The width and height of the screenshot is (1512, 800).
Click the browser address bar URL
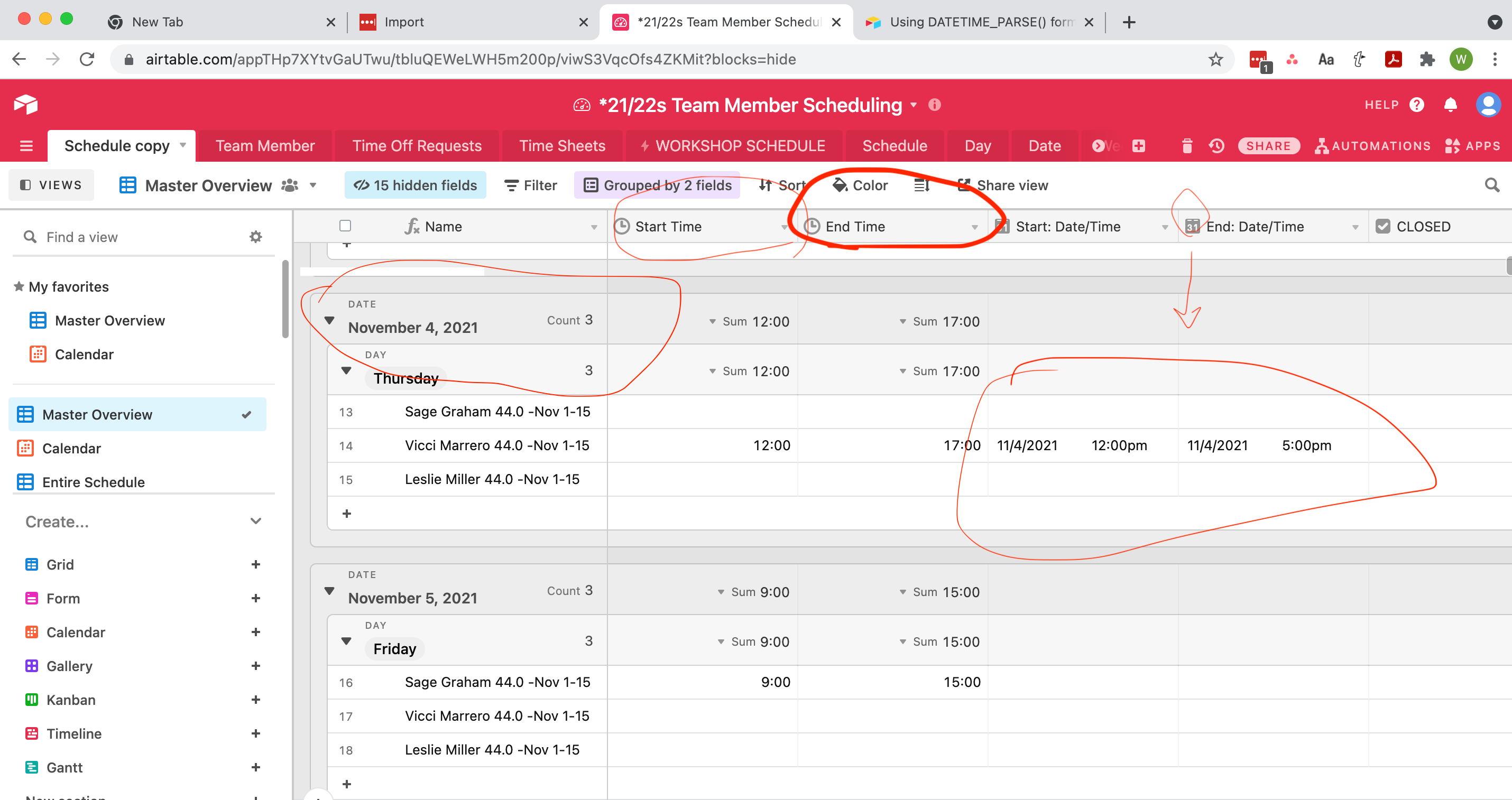coord(471,59)
